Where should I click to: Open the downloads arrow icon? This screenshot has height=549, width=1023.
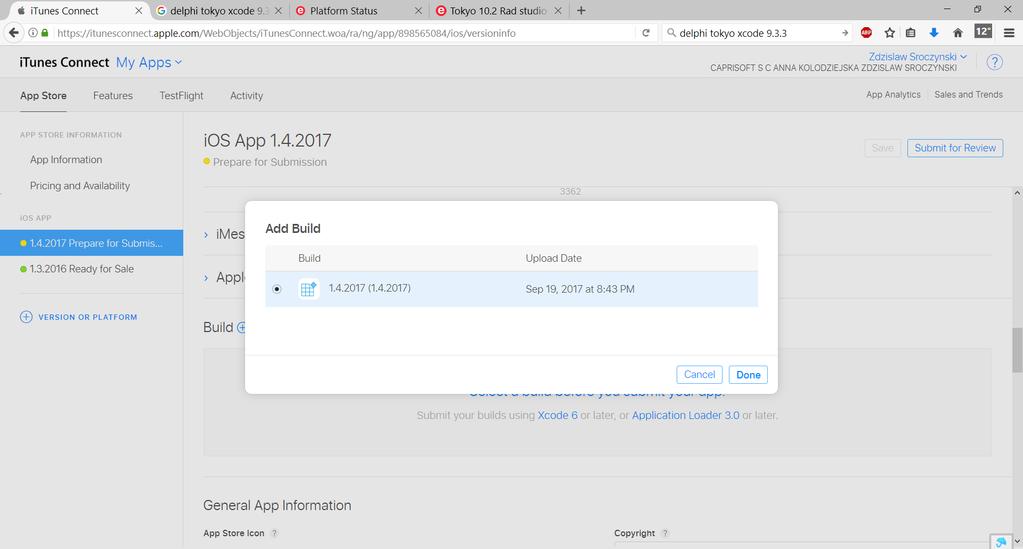(934, 33)
